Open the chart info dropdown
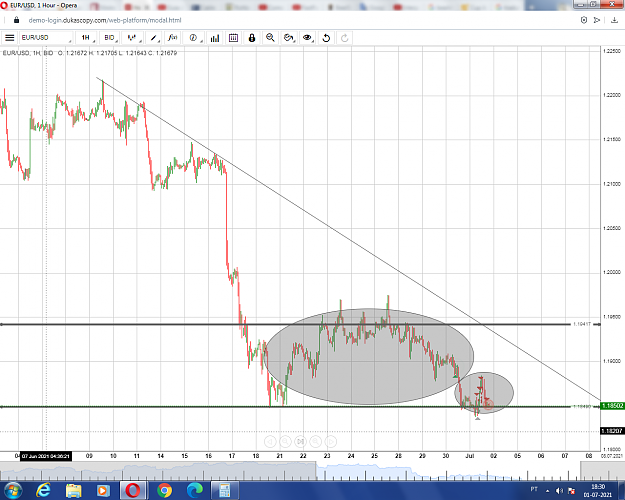The image size is (625, 500). pos(194,38)
